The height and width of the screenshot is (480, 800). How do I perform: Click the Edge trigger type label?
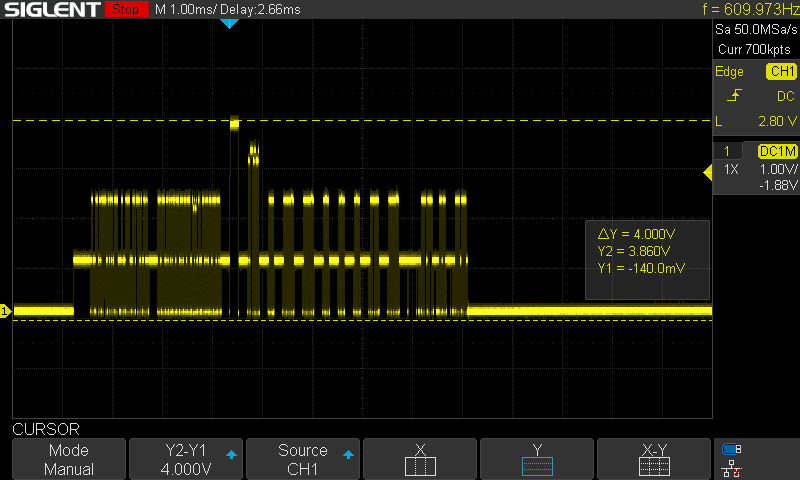pyautogui.click(x=729, y=72)
